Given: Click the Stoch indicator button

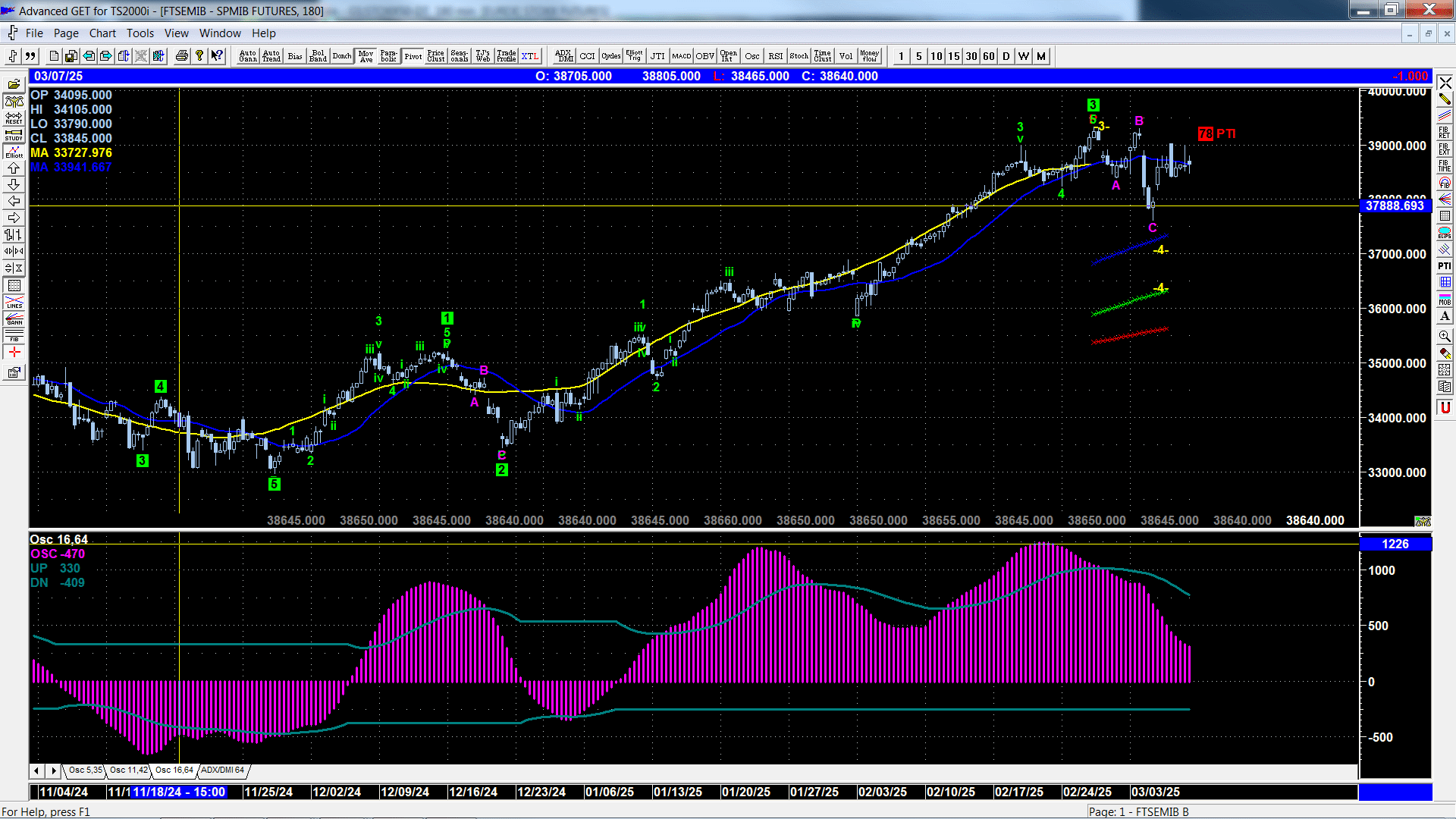Looking at the screenshot, I should click(799, 56).
